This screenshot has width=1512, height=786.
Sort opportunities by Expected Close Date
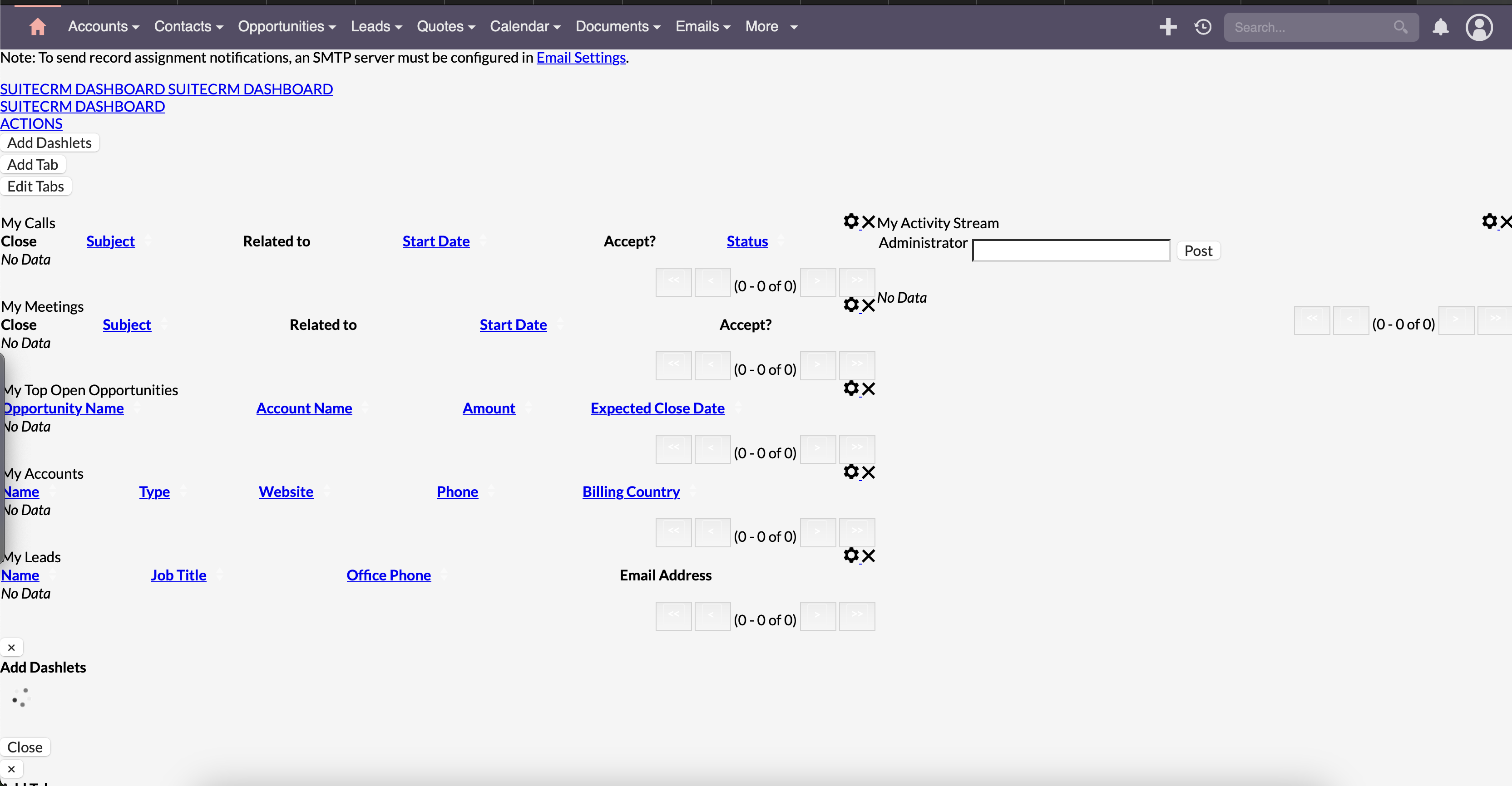click(x=657, y=408)
